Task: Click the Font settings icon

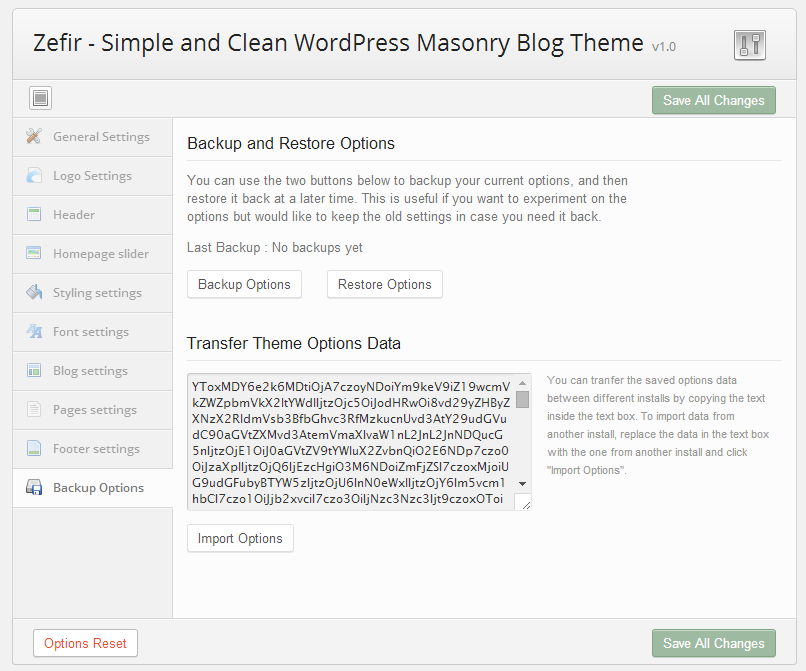Action: tap(34, 332)
